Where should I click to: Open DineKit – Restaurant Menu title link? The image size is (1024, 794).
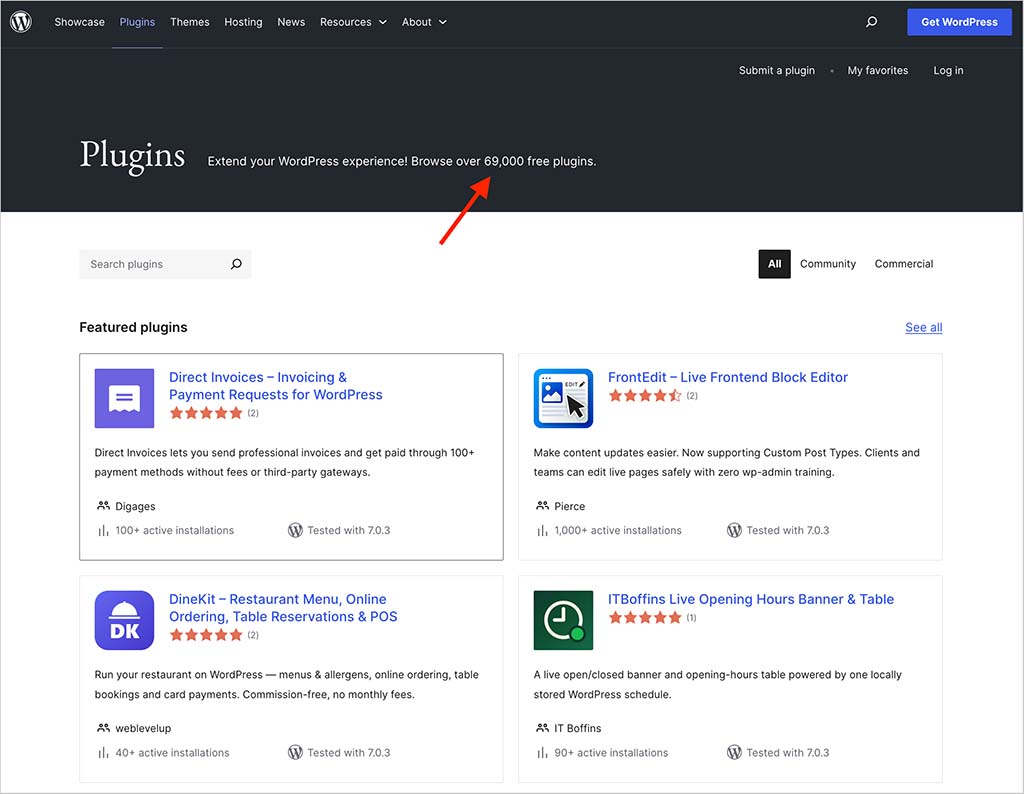click(x=283, y=608)
